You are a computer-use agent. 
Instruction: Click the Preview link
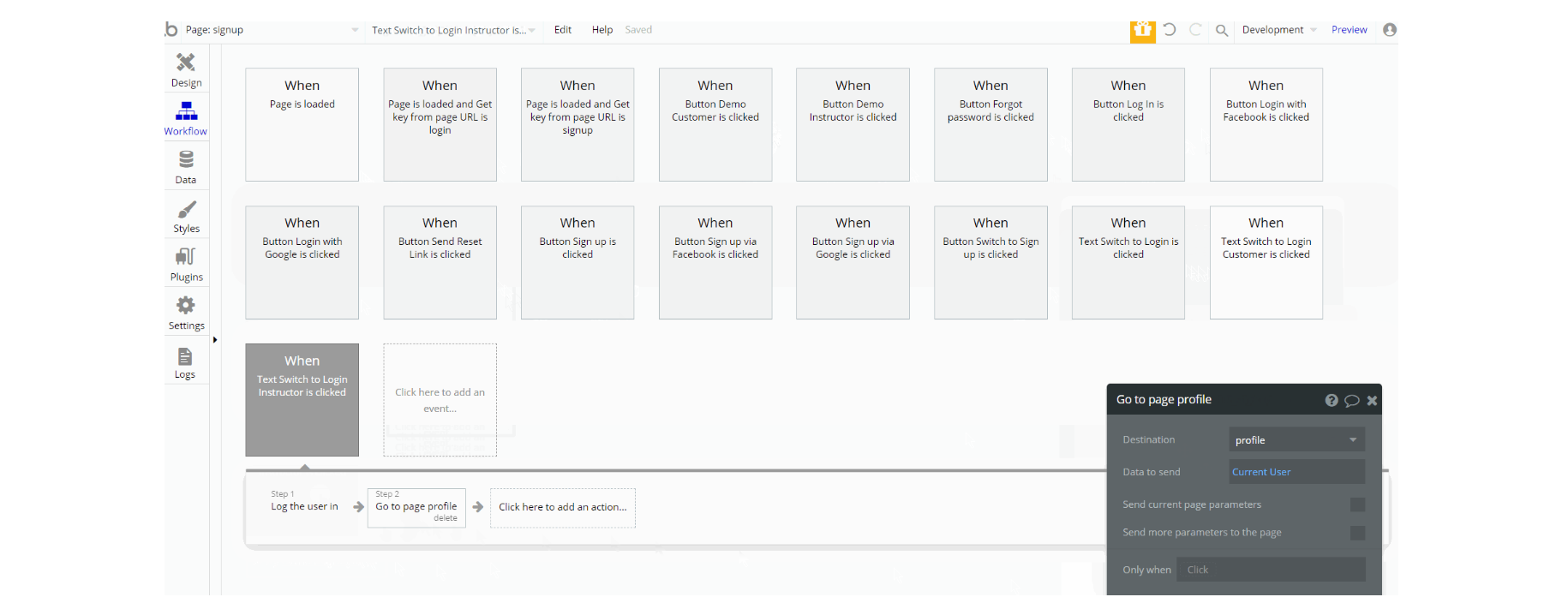click(x=1349, y=30)
